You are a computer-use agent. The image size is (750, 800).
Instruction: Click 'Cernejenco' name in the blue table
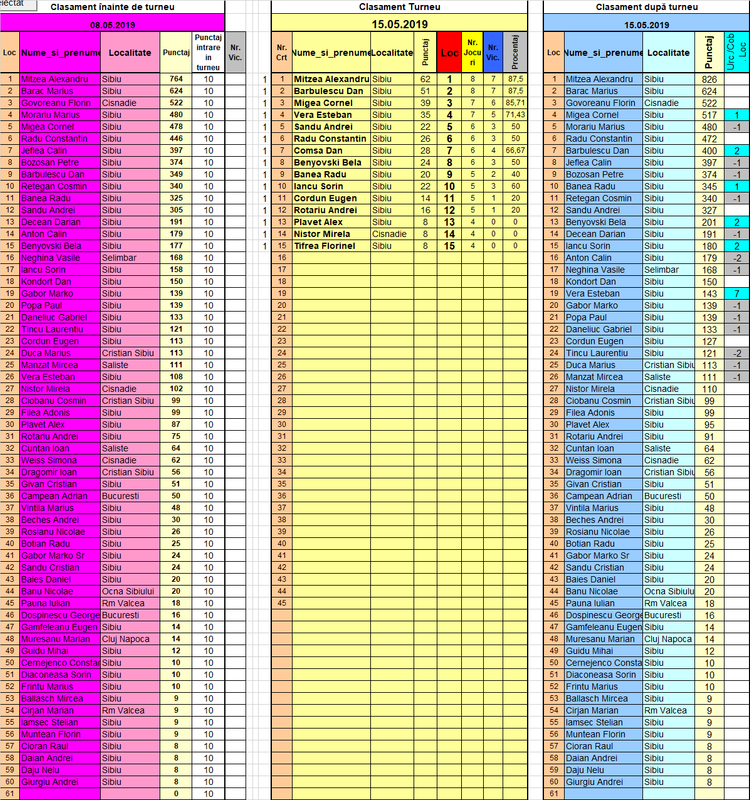click(604, 663)
